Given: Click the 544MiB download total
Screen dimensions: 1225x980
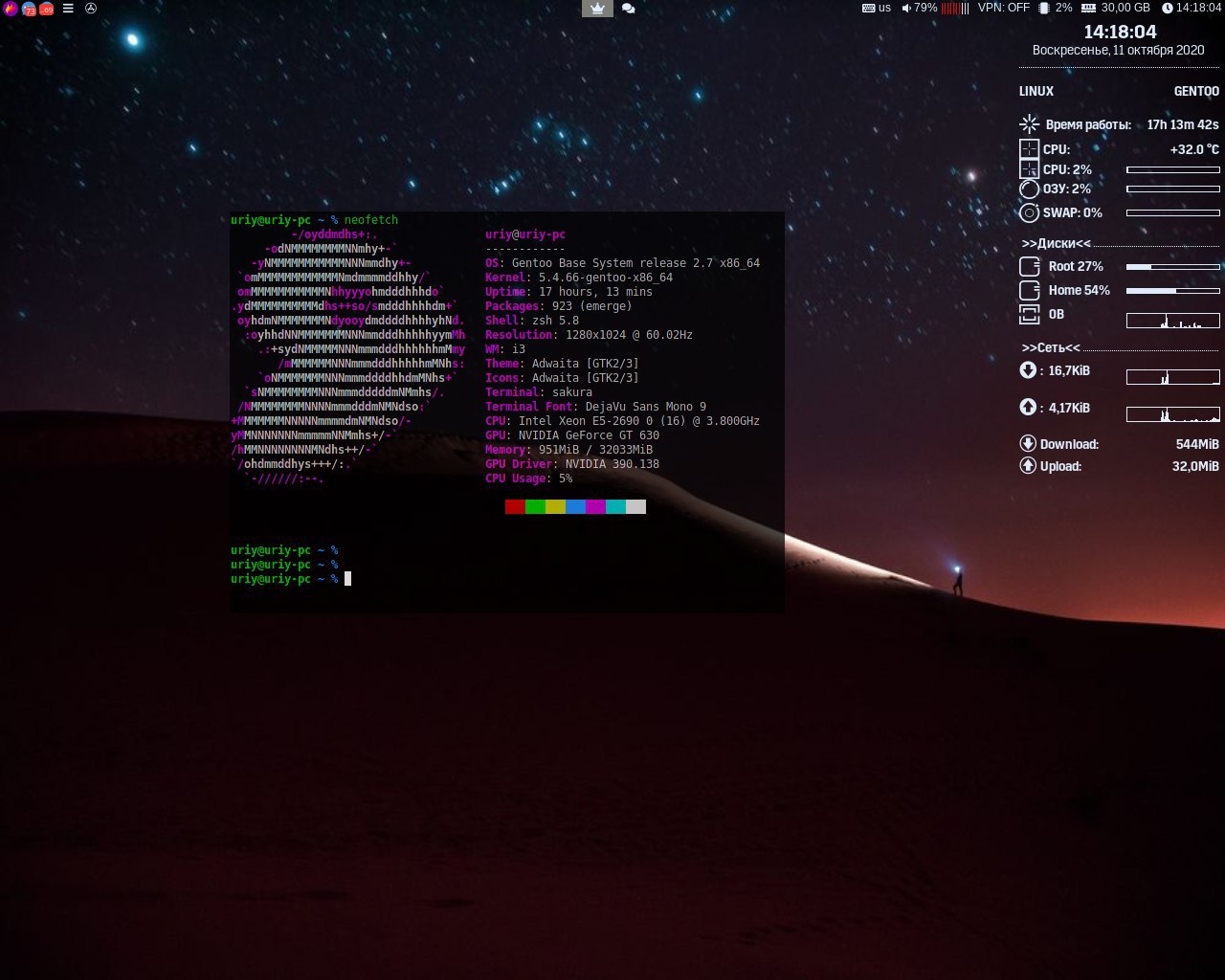Looking at the screenshot, I should 1197,444.
